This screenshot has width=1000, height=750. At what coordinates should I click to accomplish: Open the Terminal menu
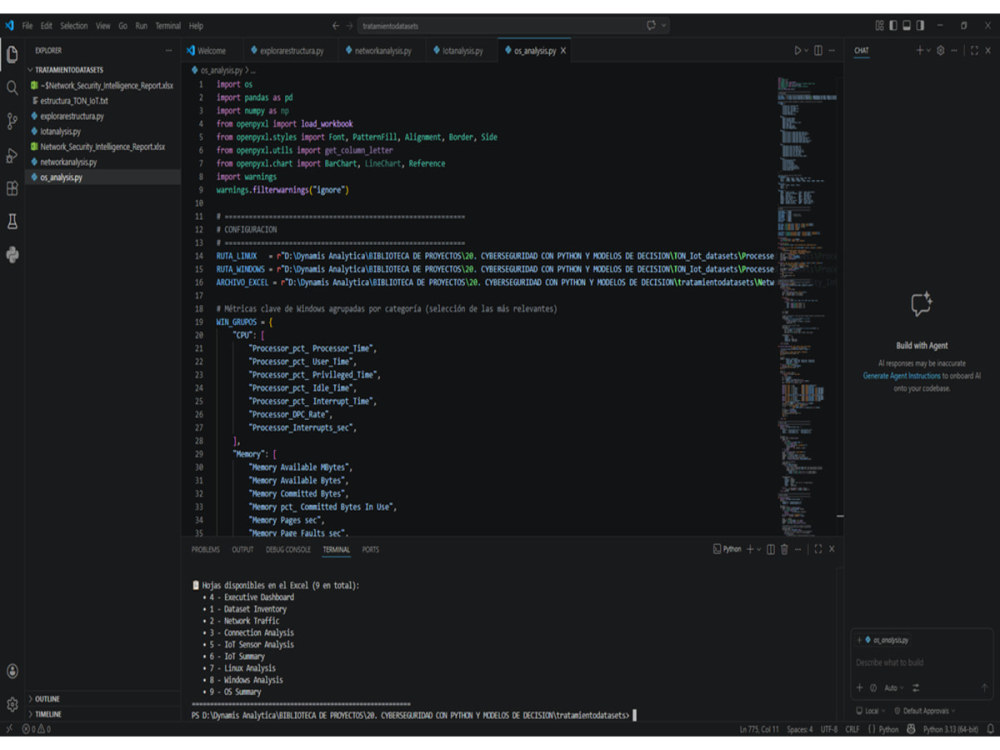point(168,26)
